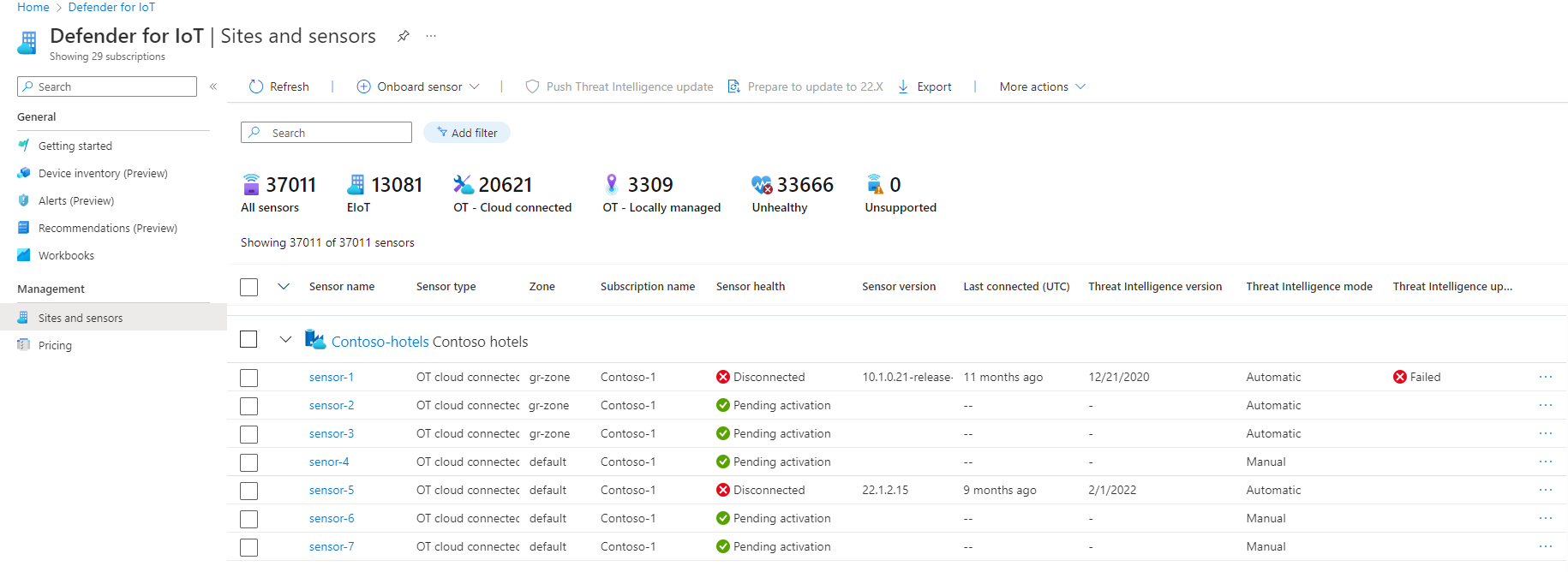Click the Refresh icon in the toolbar
The height and width of the screenshot is (572, 1568).
256,86
